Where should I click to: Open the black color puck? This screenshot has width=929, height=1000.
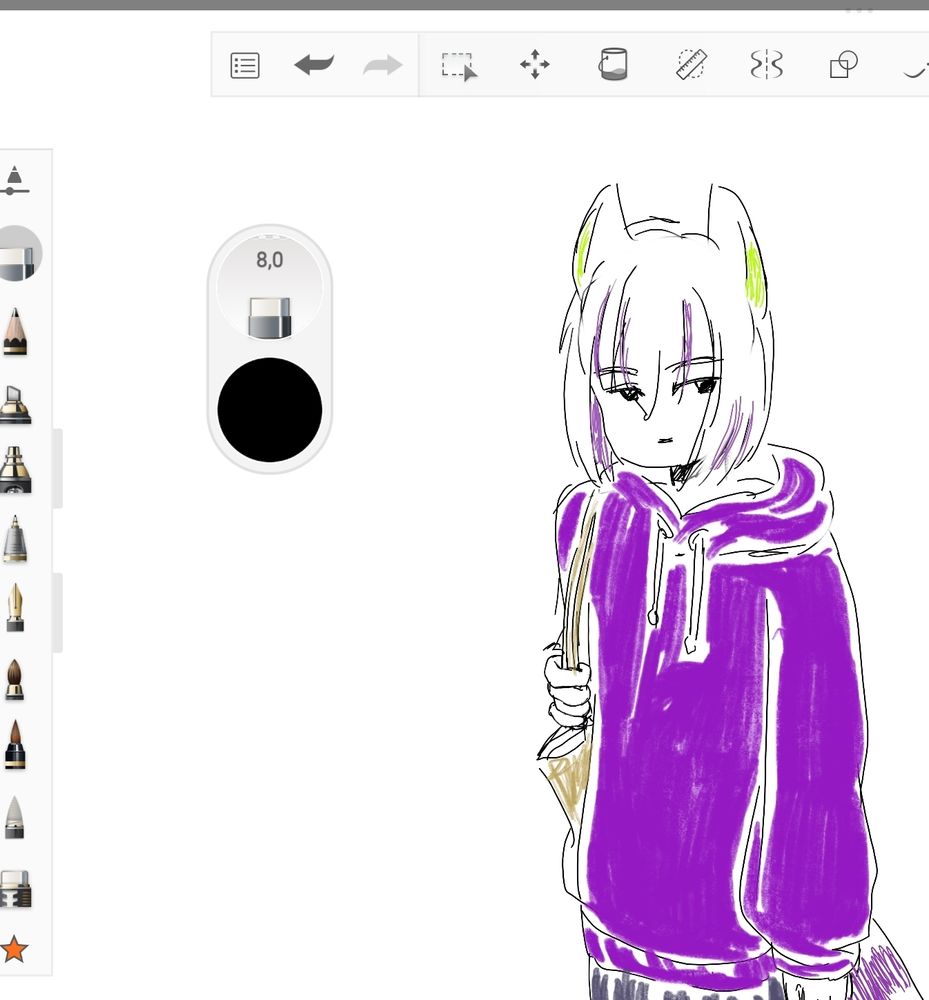[269, 410]
